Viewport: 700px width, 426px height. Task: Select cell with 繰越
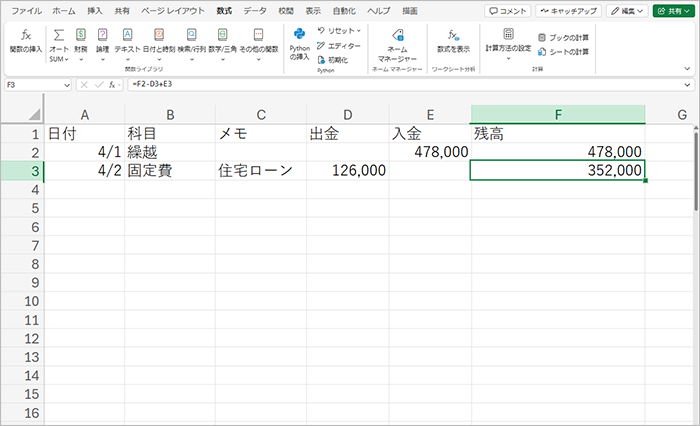pos(170,152)
